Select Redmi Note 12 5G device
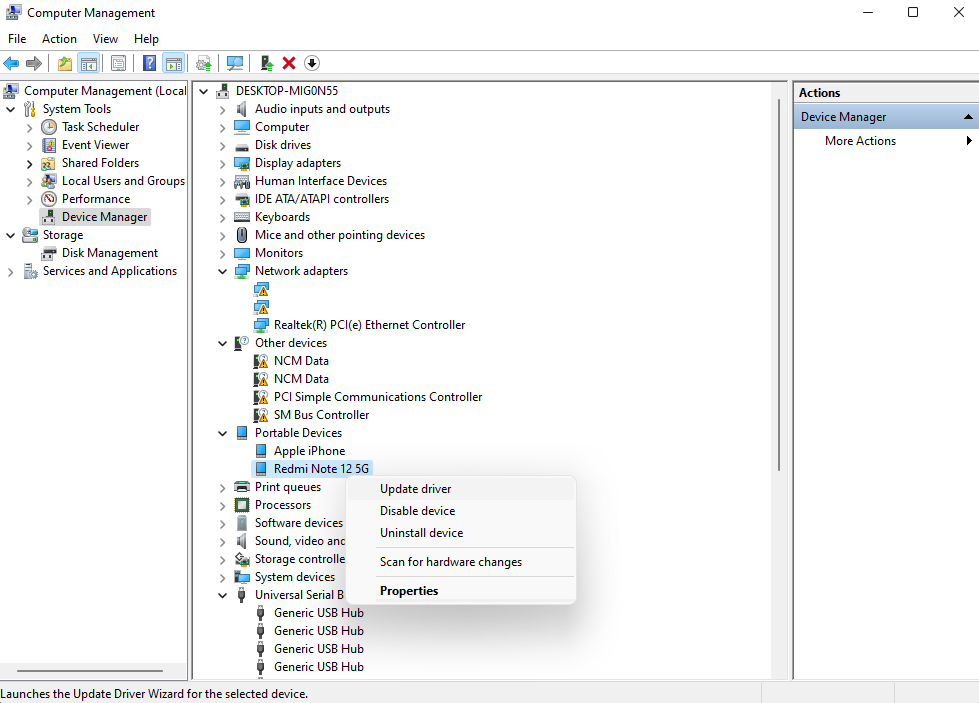 coord(321,469)
